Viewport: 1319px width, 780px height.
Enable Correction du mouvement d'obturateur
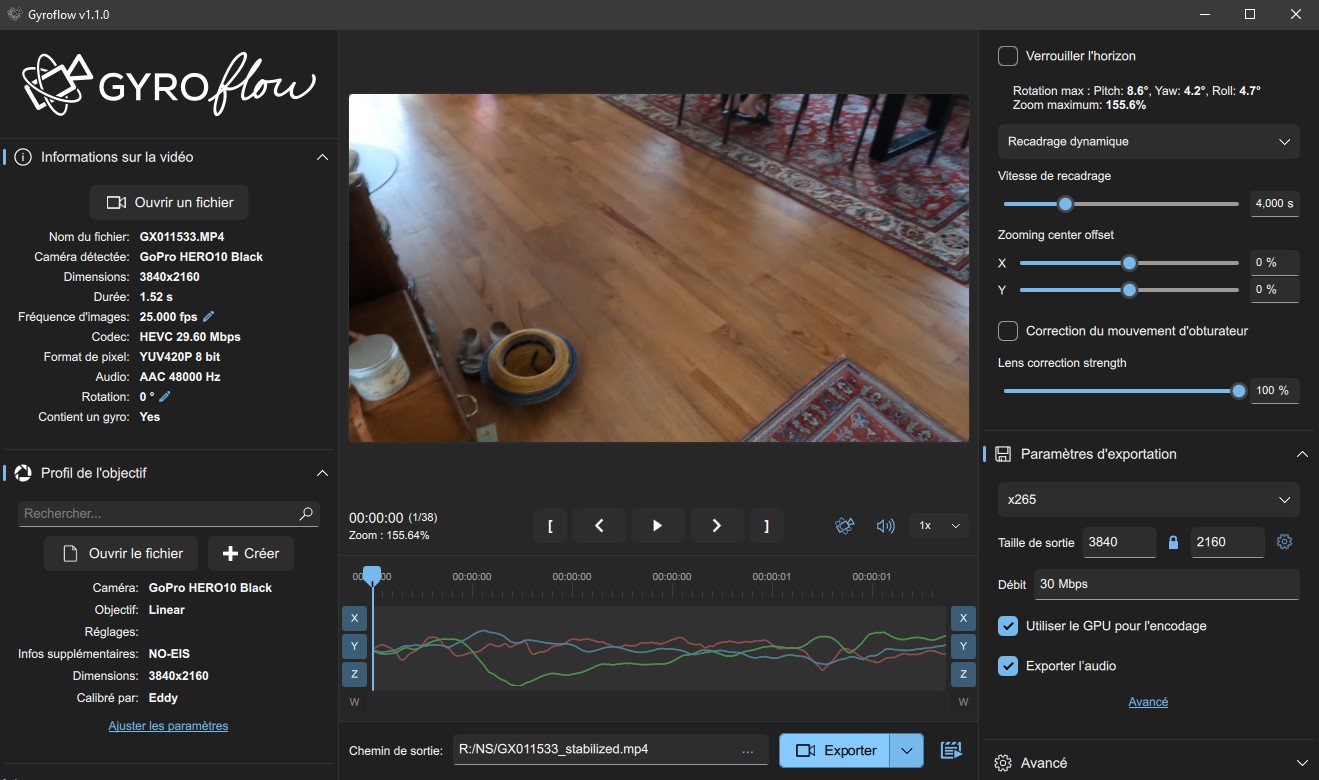coord(1008,331)
